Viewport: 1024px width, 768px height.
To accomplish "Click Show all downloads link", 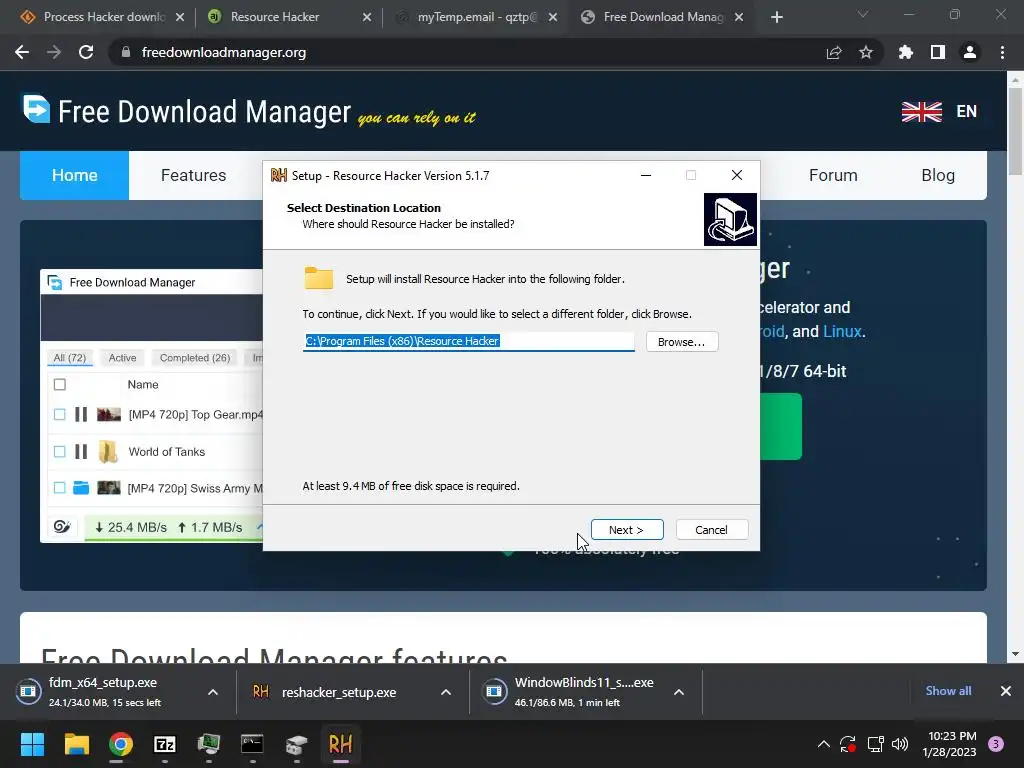I will (948, 691).
